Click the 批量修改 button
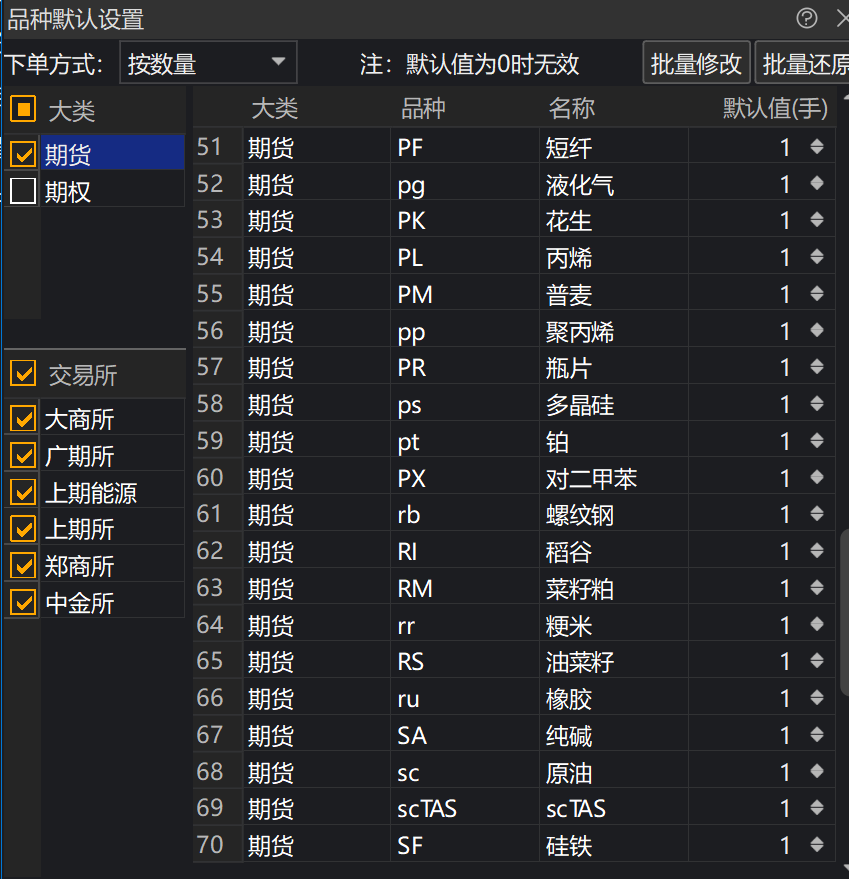Screen dimensions: 849x879 pyautogui.click(x=696, y=64)
